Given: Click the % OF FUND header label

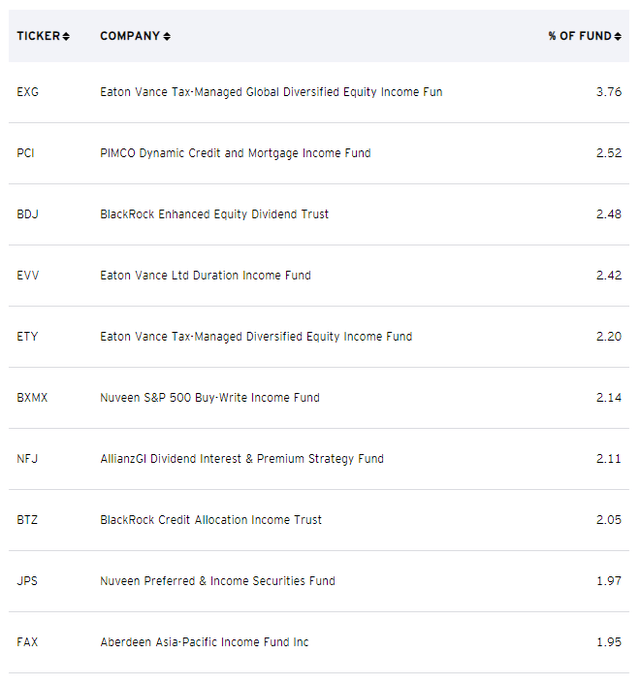Looking at the screenshot, I should point(580,36).
